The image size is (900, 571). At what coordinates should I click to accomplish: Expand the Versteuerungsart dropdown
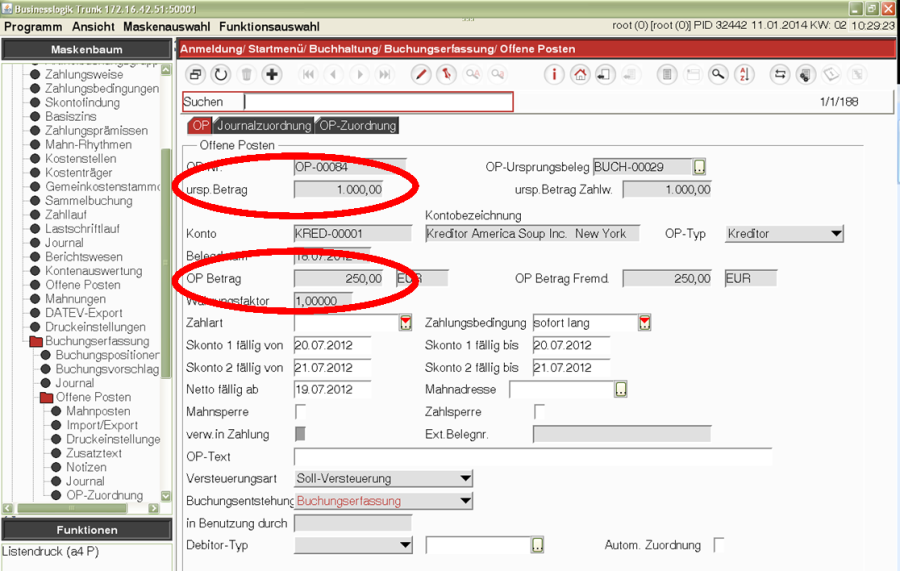coord(464,479)
